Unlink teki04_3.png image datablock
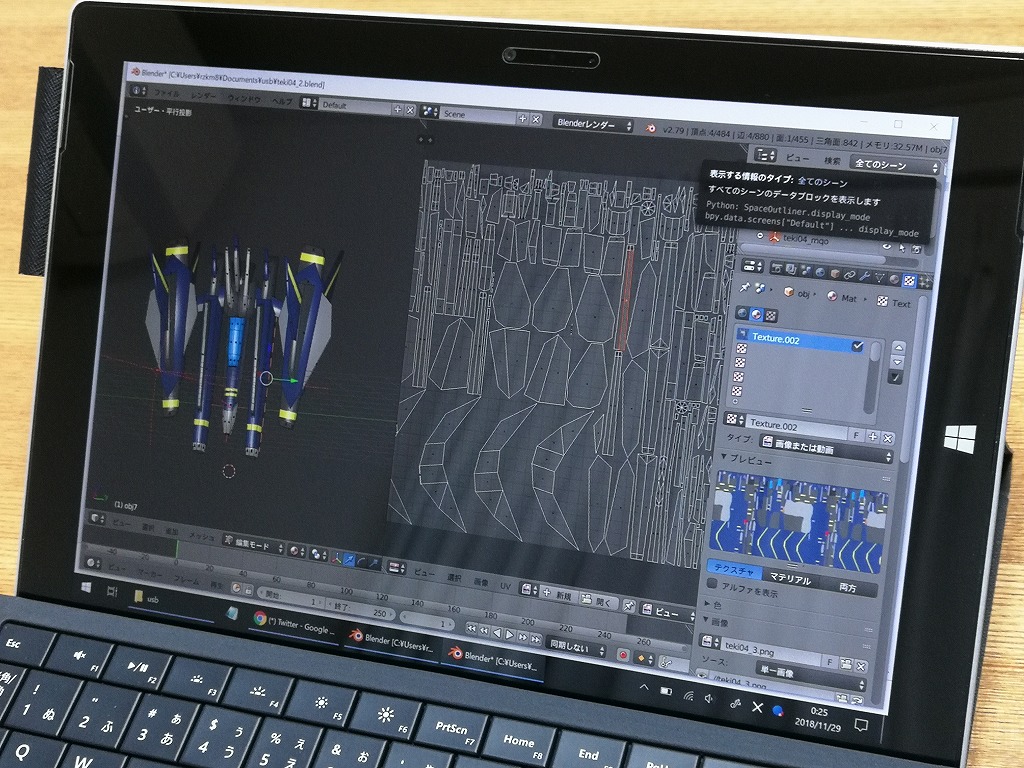 pyautogui.click(x=861, y=667)
